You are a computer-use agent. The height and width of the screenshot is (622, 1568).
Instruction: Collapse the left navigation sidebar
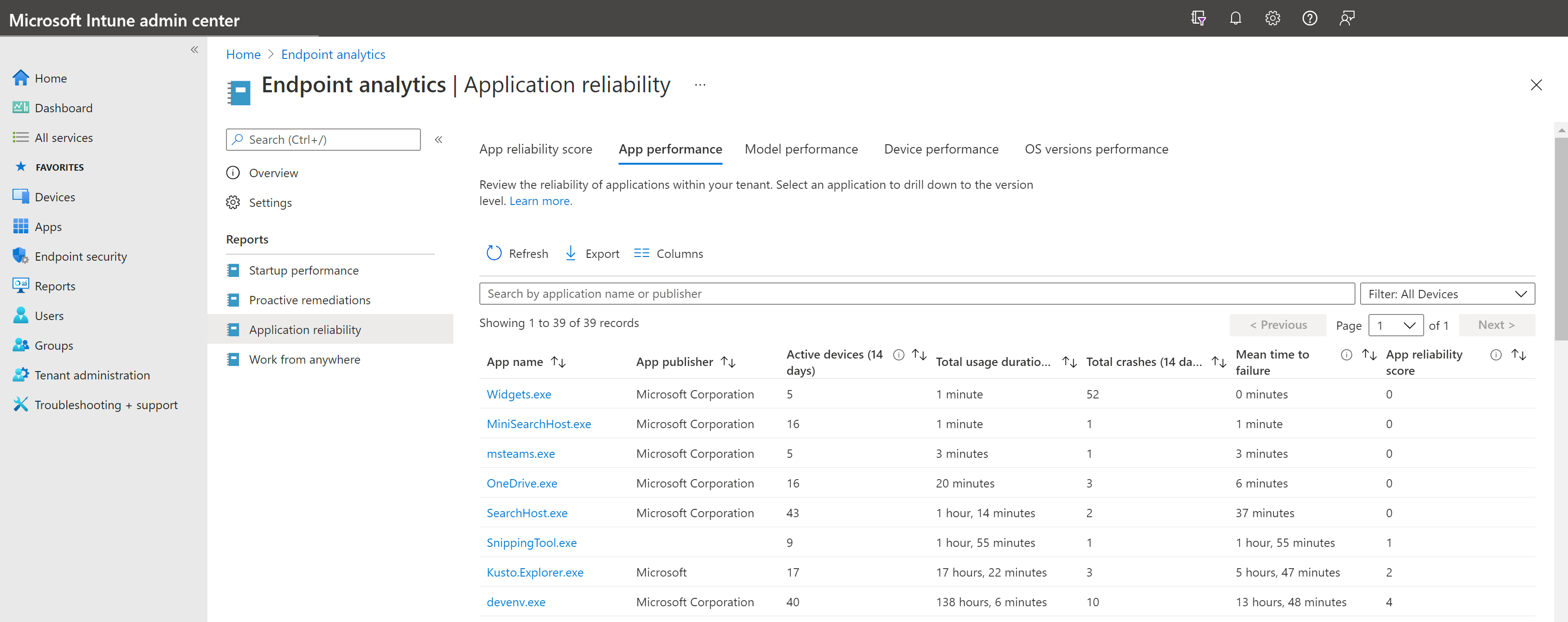point(194,50)
